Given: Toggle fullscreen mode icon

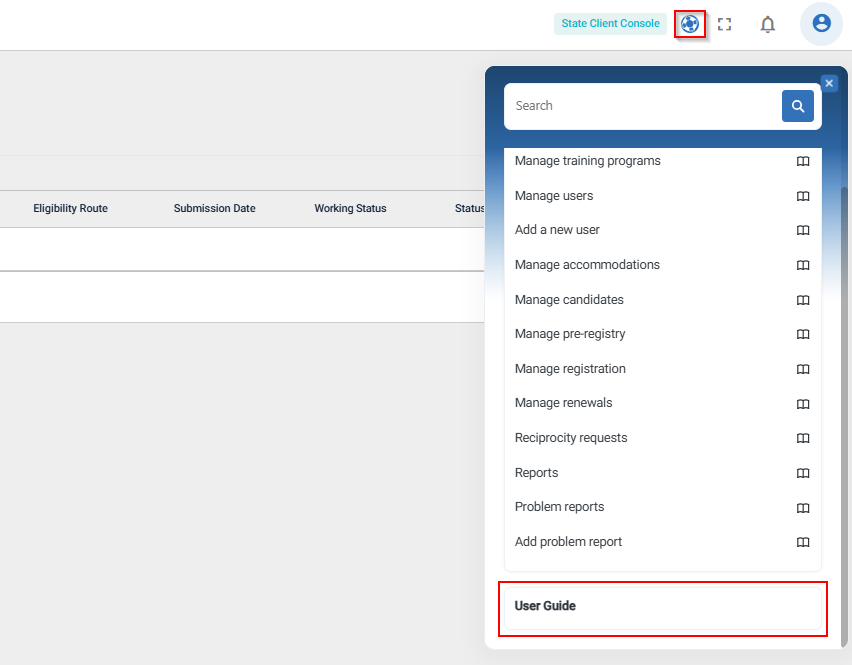Looking at the screenshot, I should point(724,24).
